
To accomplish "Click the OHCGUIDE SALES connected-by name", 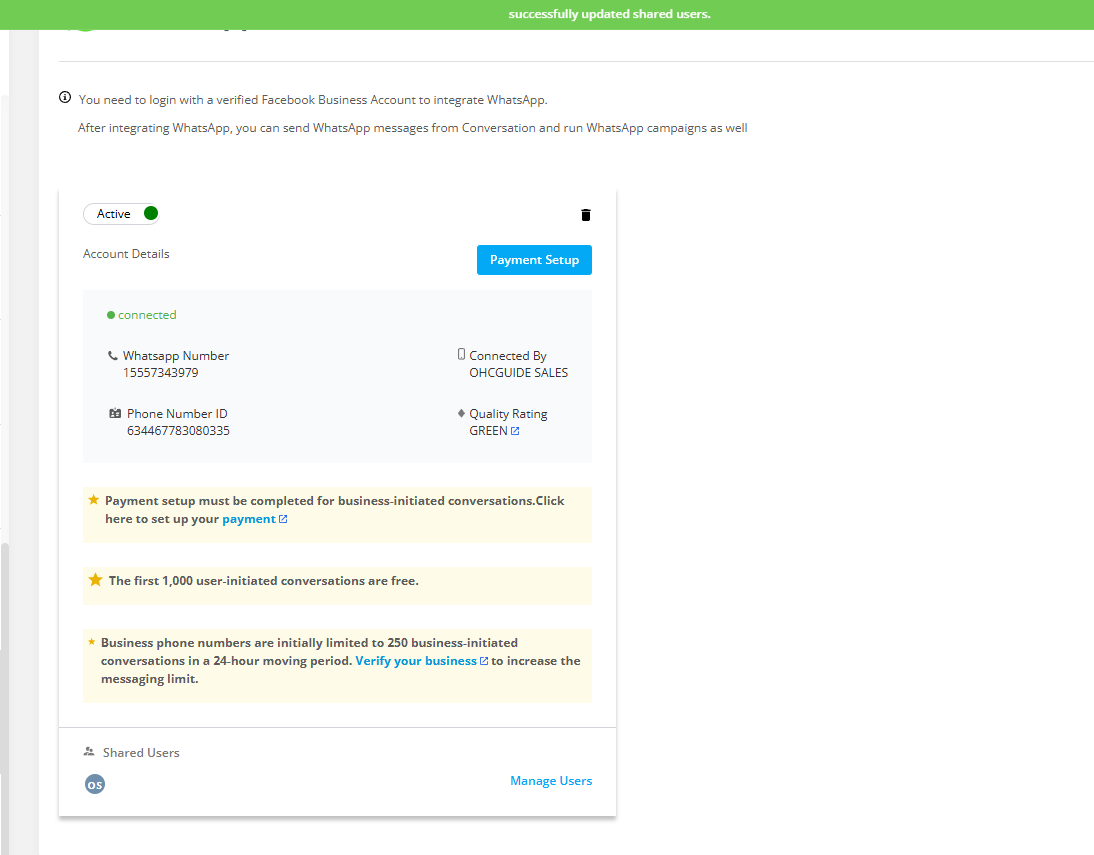I will click(518, 373).
